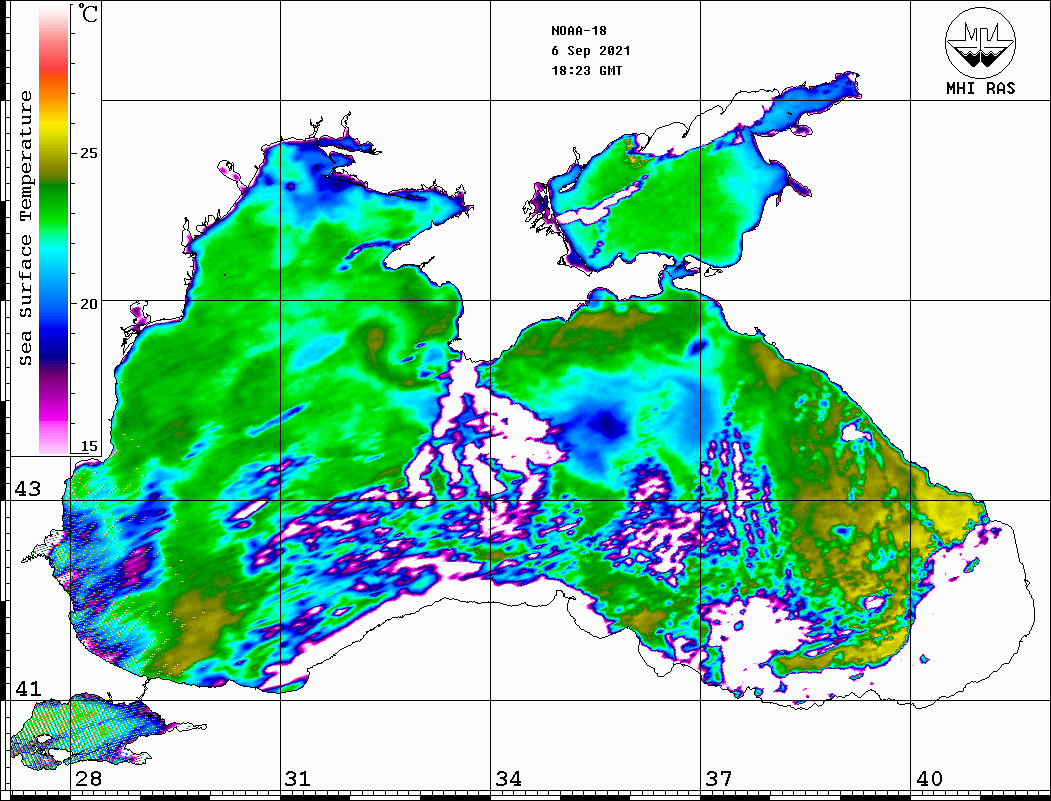Click the Sea Surface Temperature color bar
The height and width of the screenshot is (801, 1051).
[x=54, y=230]
